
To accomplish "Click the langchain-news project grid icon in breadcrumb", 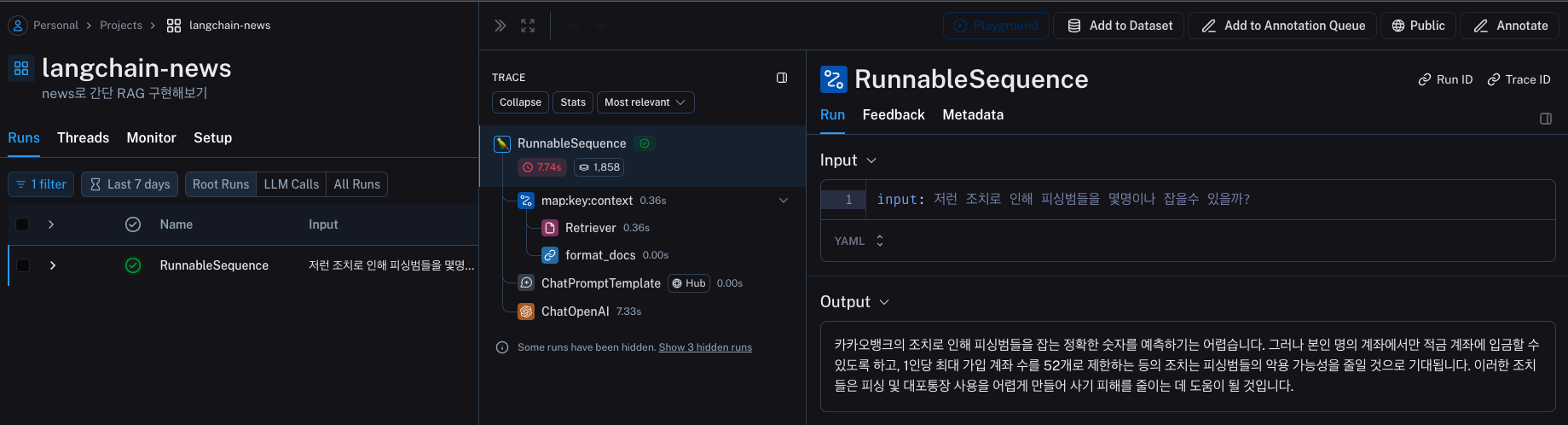I will click(x=174, y=26).
